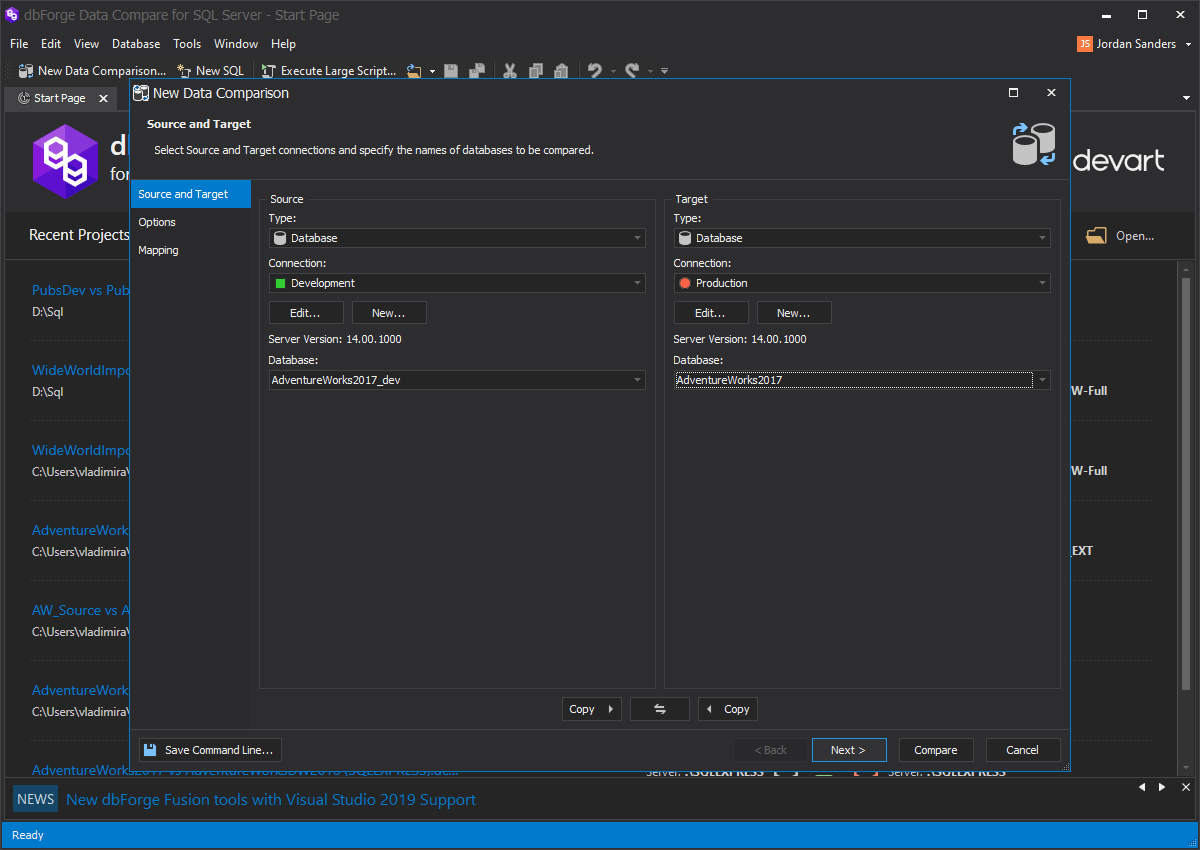The height and width of the screenshot is (850, 1200).
Task: Go to the Mapping wizard page
Action: pyautogui.click(x=190, y=250)
